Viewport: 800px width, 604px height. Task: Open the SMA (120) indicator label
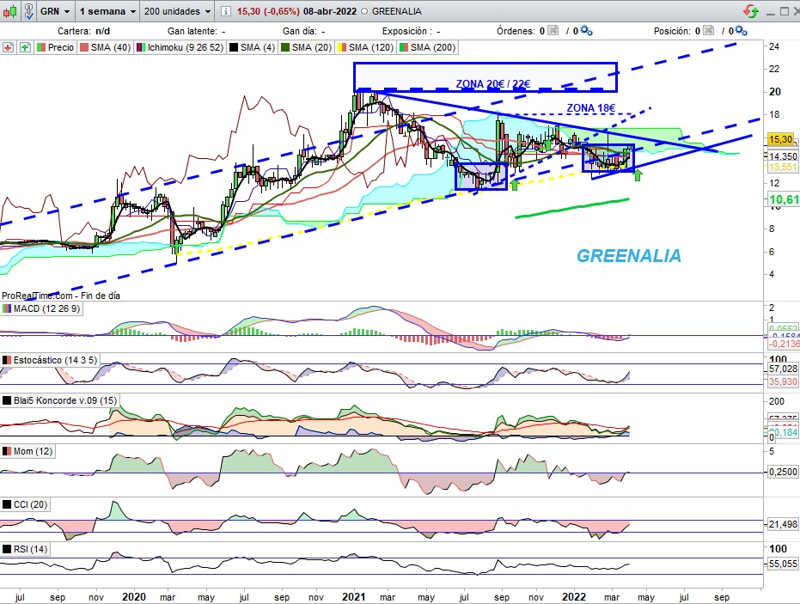(x=365, y=47)
